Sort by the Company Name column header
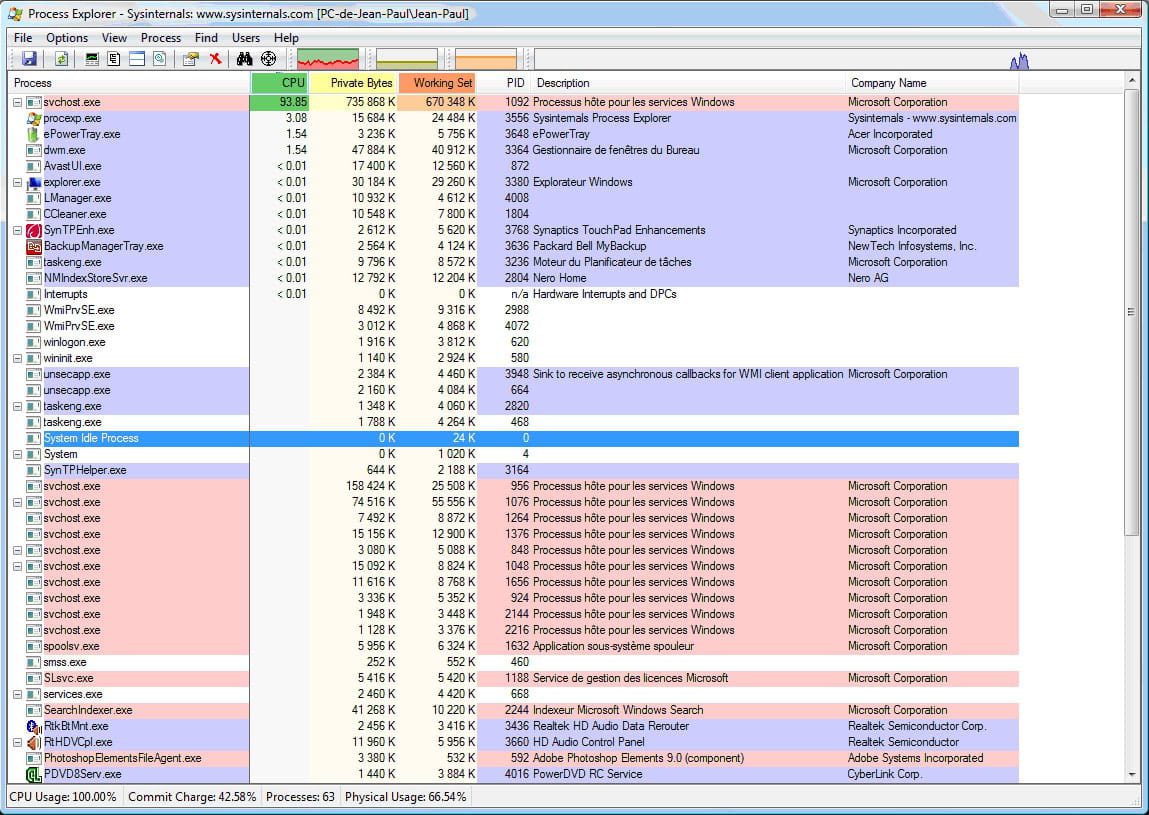1149x815 pixels. point(932,83)
